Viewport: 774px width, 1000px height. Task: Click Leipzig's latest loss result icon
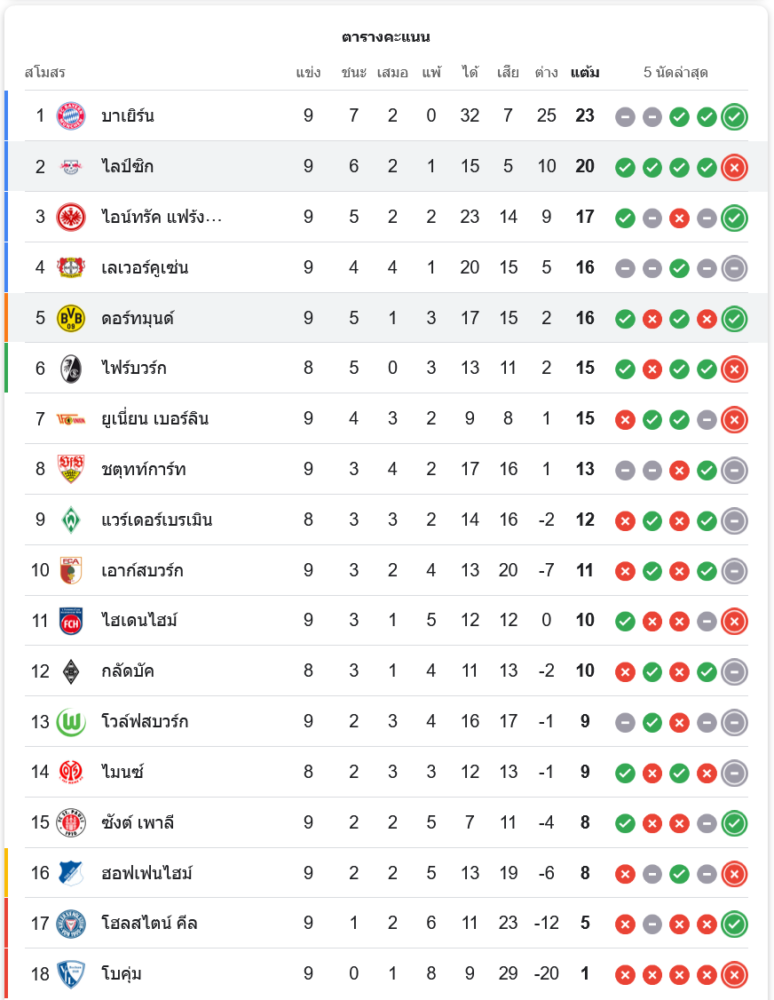(734, 167)
